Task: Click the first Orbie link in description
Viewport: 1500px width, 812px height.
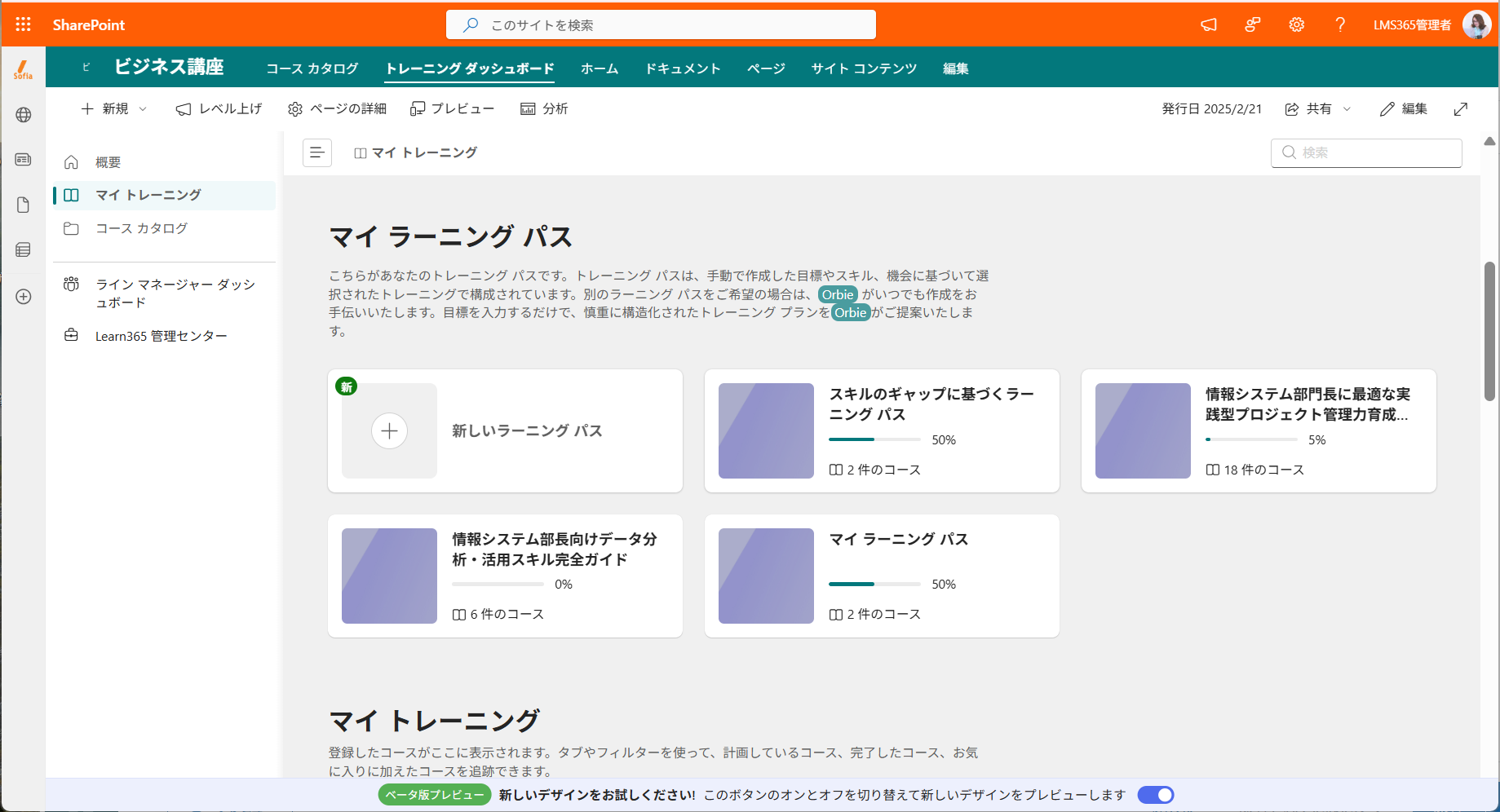Action: pos(838,294)
